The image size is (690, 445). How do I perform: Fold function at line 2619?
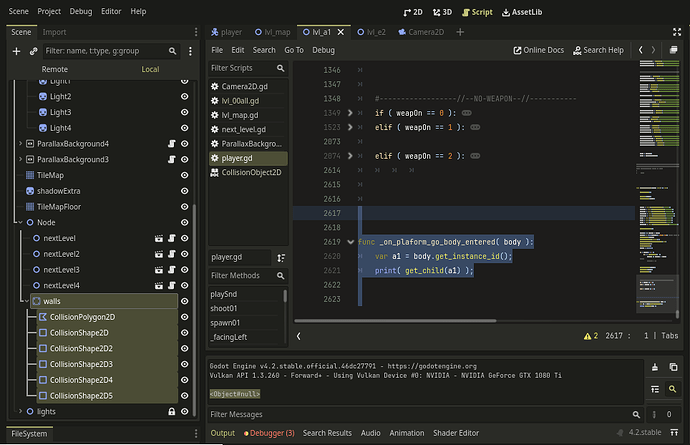351,242
